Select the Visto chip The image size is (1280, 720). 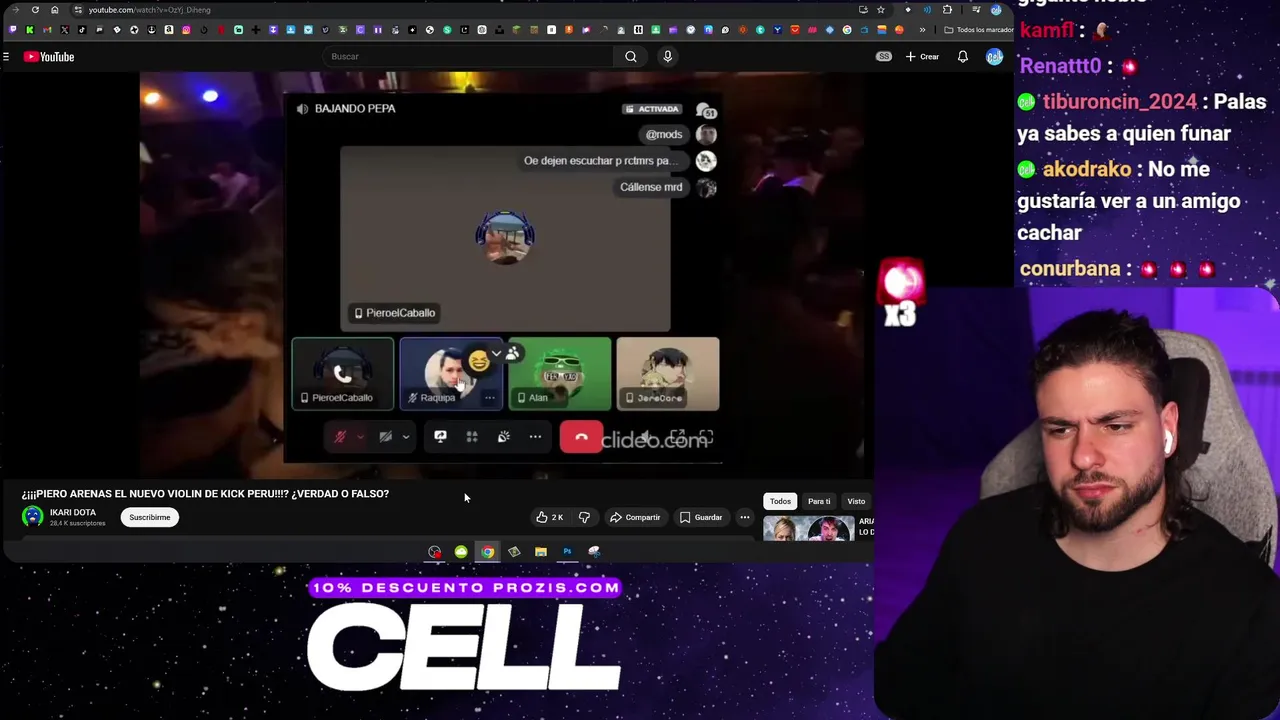856,501
